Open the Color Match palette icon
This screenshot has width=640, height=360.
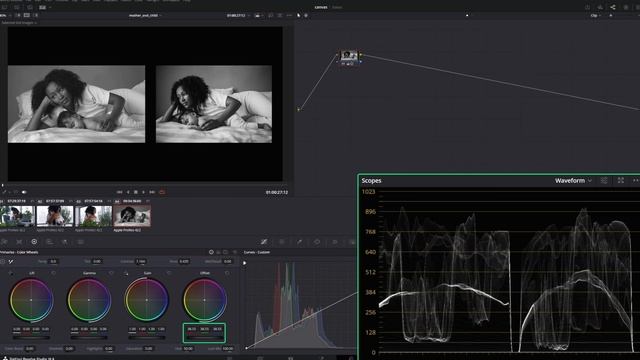pyautogui.click(x=19, y=242)
